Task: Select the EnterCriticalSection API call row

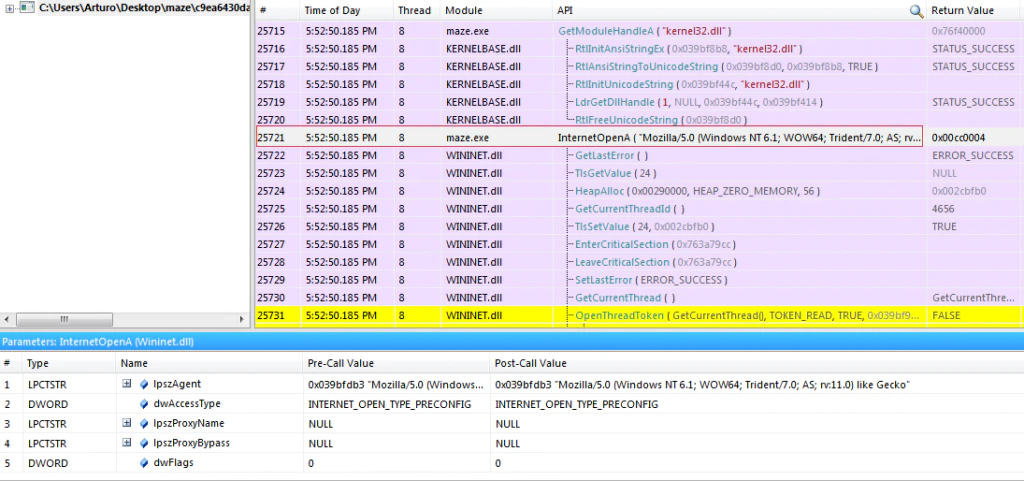Action: point(639,244)
